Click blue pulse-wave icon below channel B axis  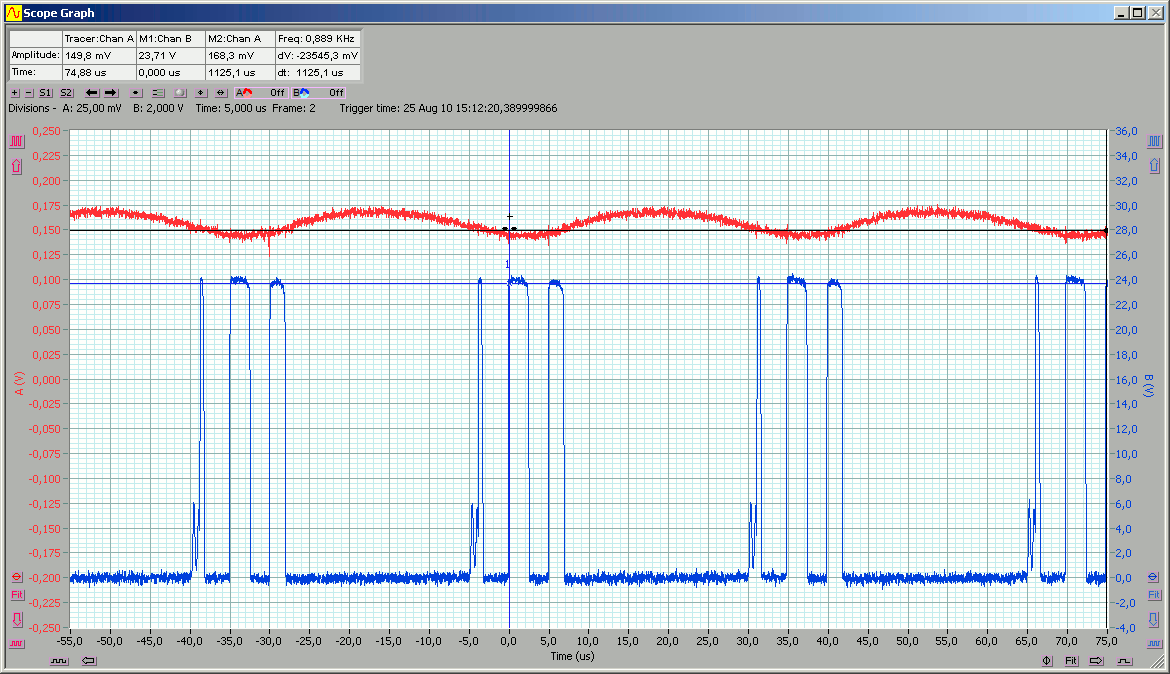coord(1154,643)
